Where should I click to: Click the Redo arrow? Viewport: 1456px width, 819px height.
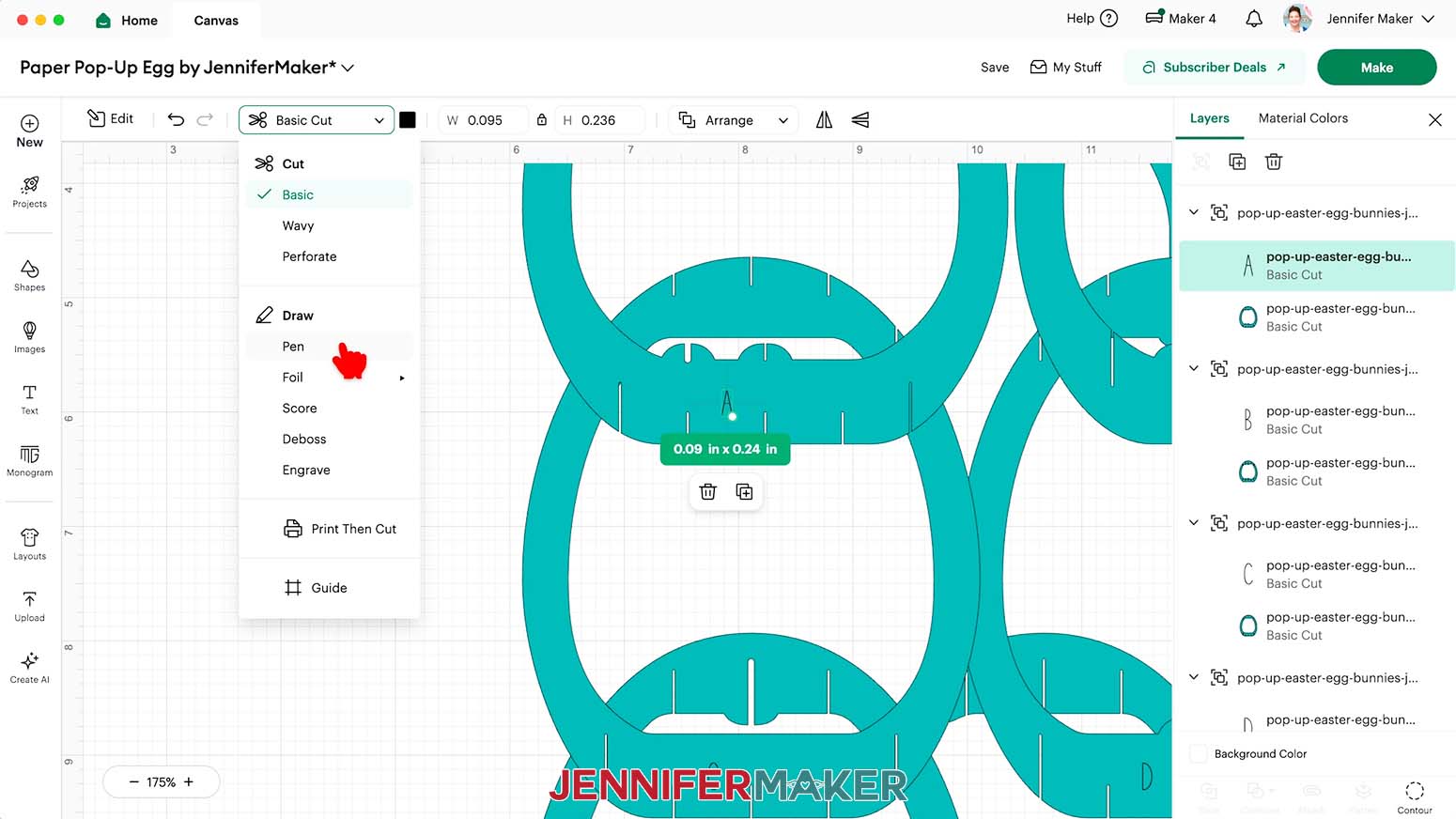205,119
